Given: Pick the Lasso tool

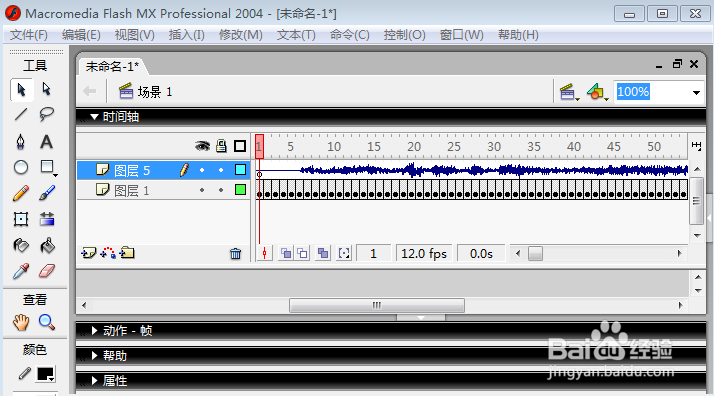Looking at the screenshot, I should (46, 114).
